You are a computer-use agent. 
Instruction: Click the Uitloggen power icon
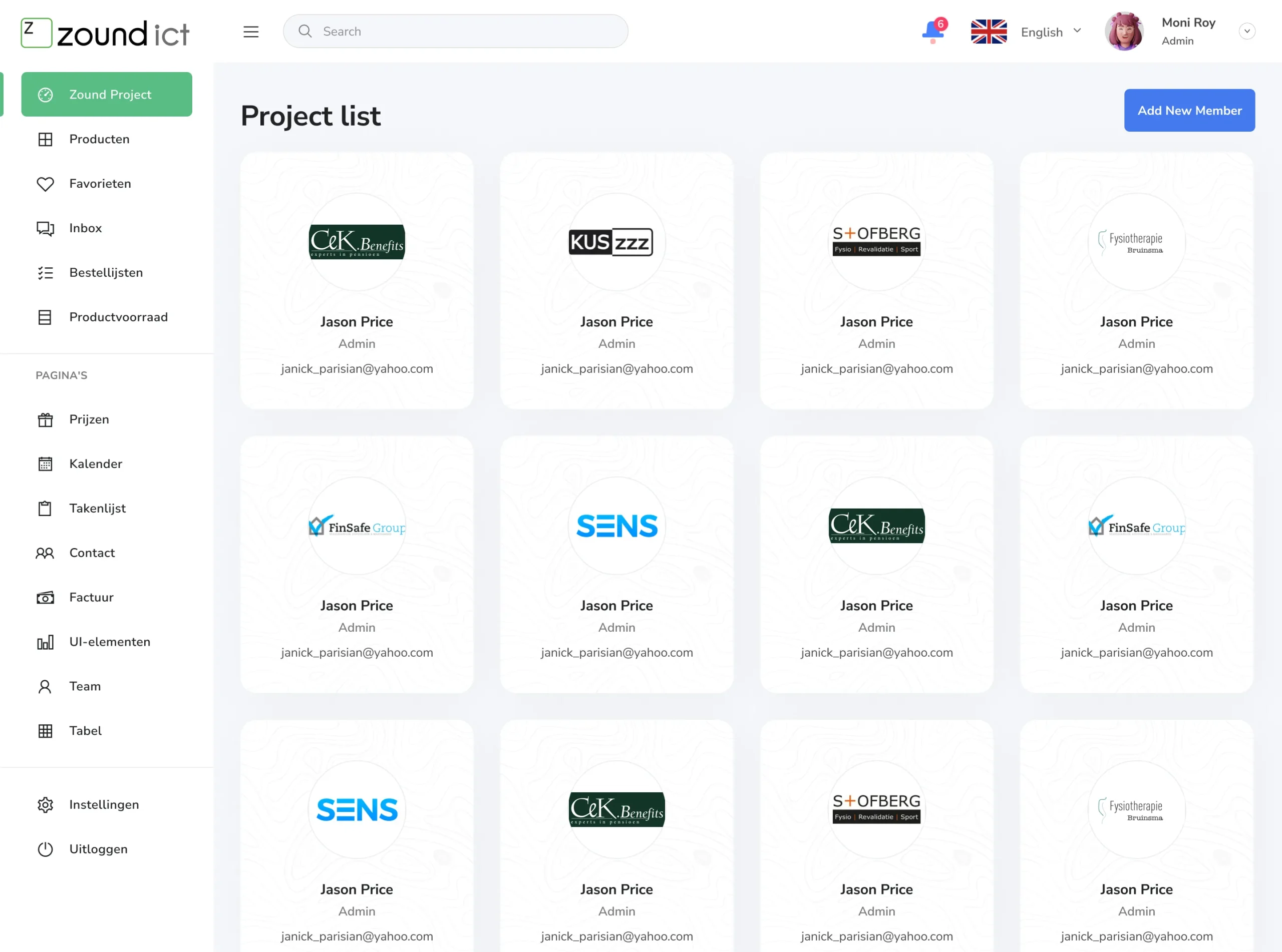(45, 849)
